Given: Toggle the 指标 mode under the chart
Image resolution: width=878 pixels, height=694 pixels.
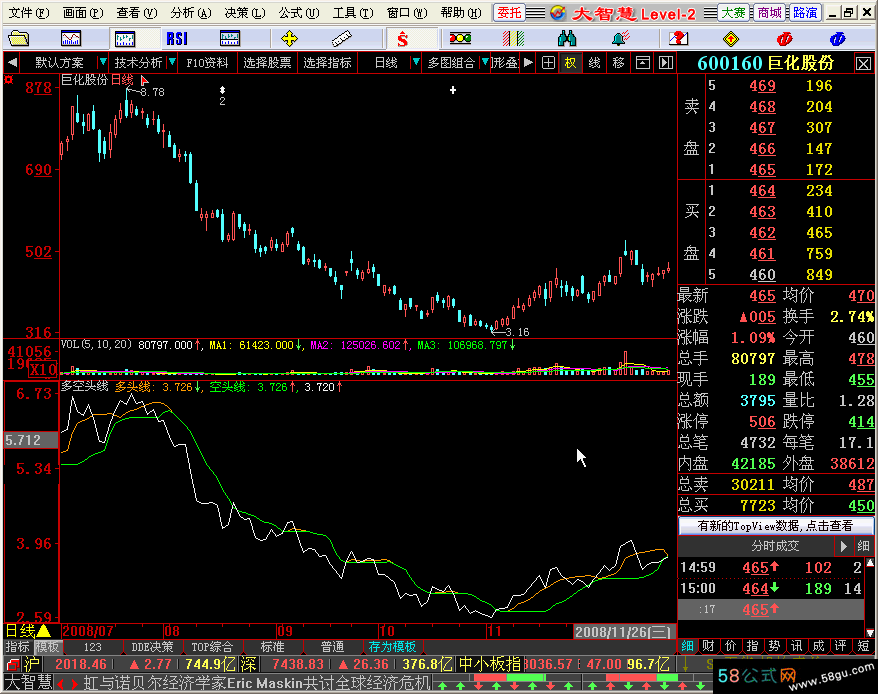Looking at the screenshot, I should click(x=17, y=647).
